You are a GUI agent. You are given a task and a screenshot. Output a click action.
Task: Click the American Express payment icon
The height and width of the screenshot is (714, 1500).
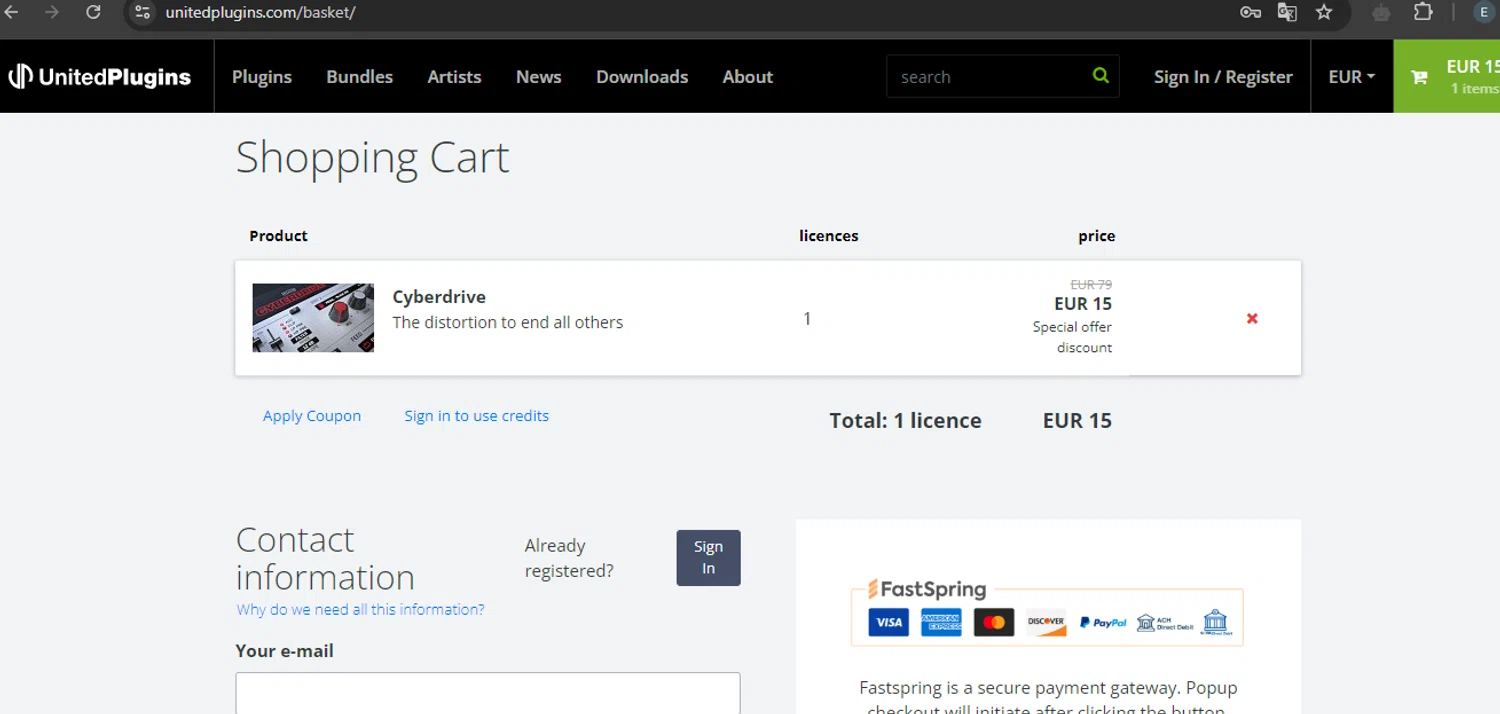[x=941, y=622]
